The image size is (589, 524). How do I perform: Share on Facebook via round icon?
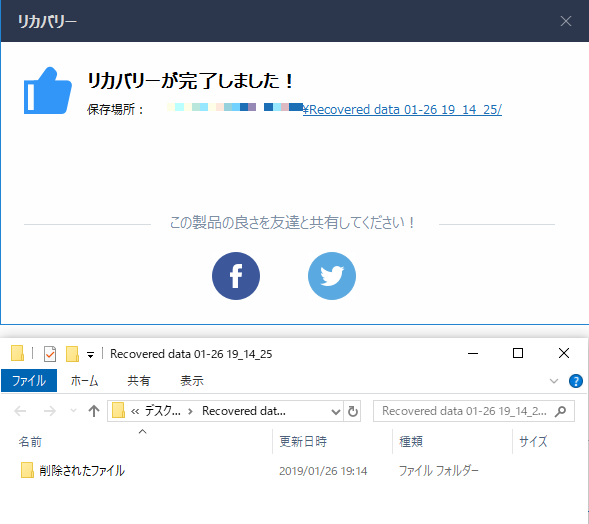click(236, 276)
